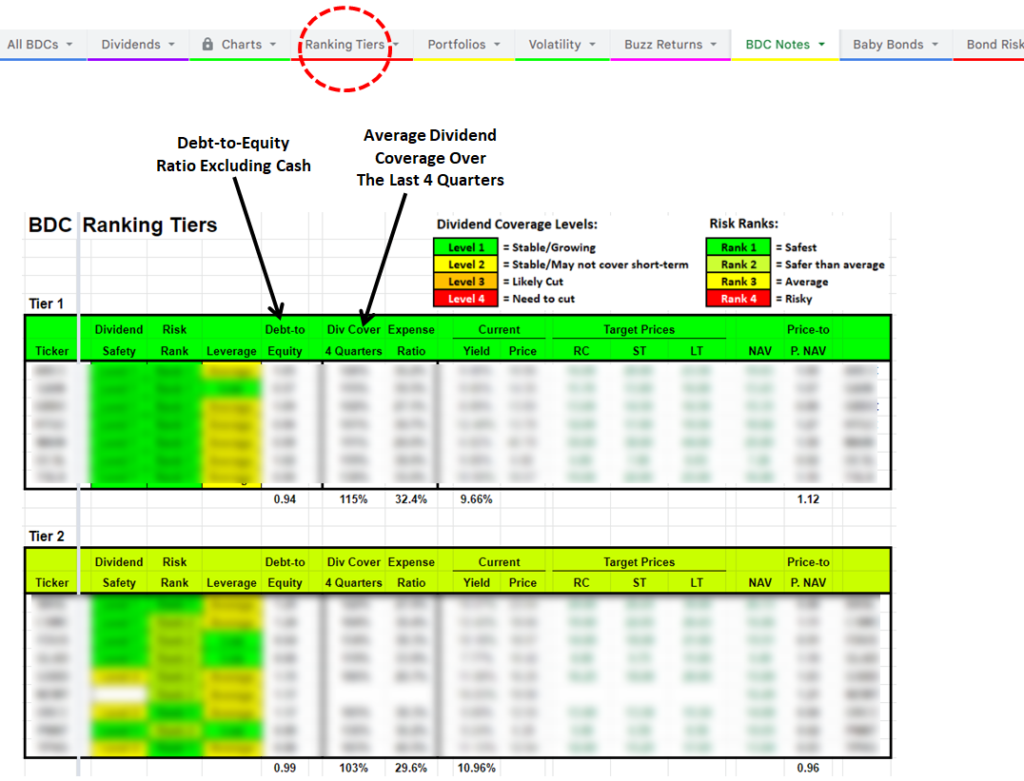Screen dimensions: 1024x781
Task: Open the BDC Notes tab dropdown arrow
Action: pos(823,44)
